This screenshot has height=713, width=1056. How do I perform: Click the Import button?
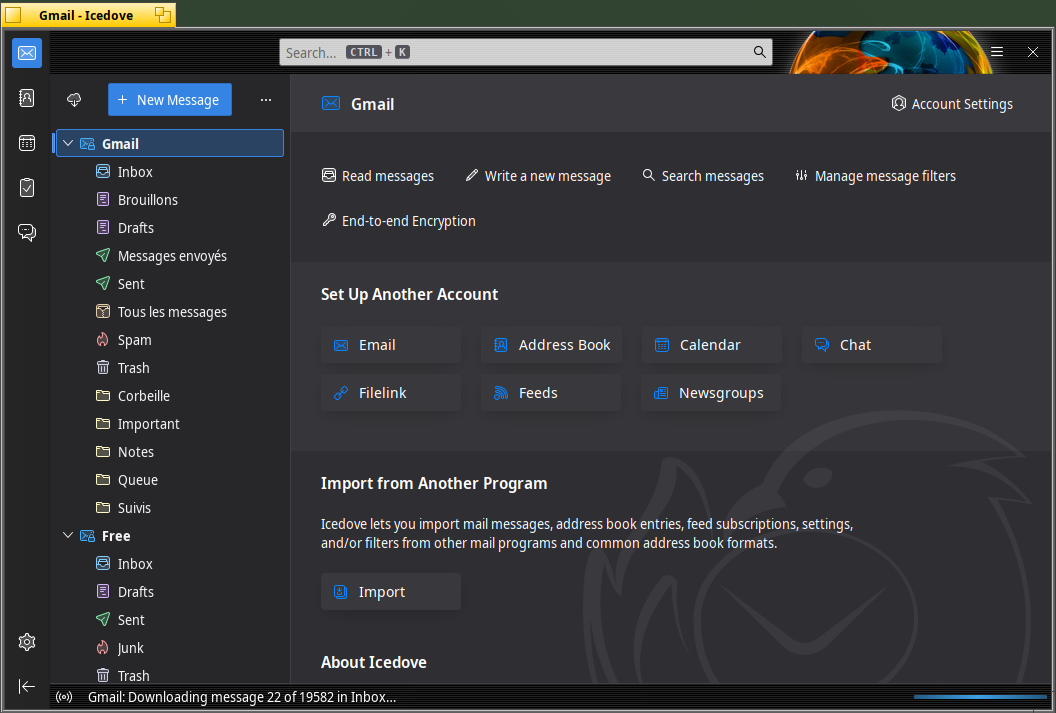(x=391, y=592)
